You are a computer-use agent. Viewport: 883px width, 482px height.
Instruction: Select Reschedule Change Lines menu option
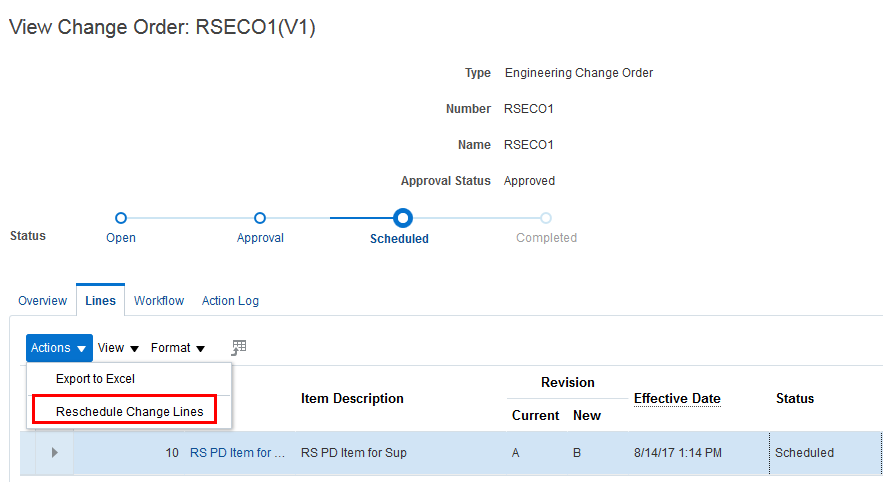(x=129, y=411)
